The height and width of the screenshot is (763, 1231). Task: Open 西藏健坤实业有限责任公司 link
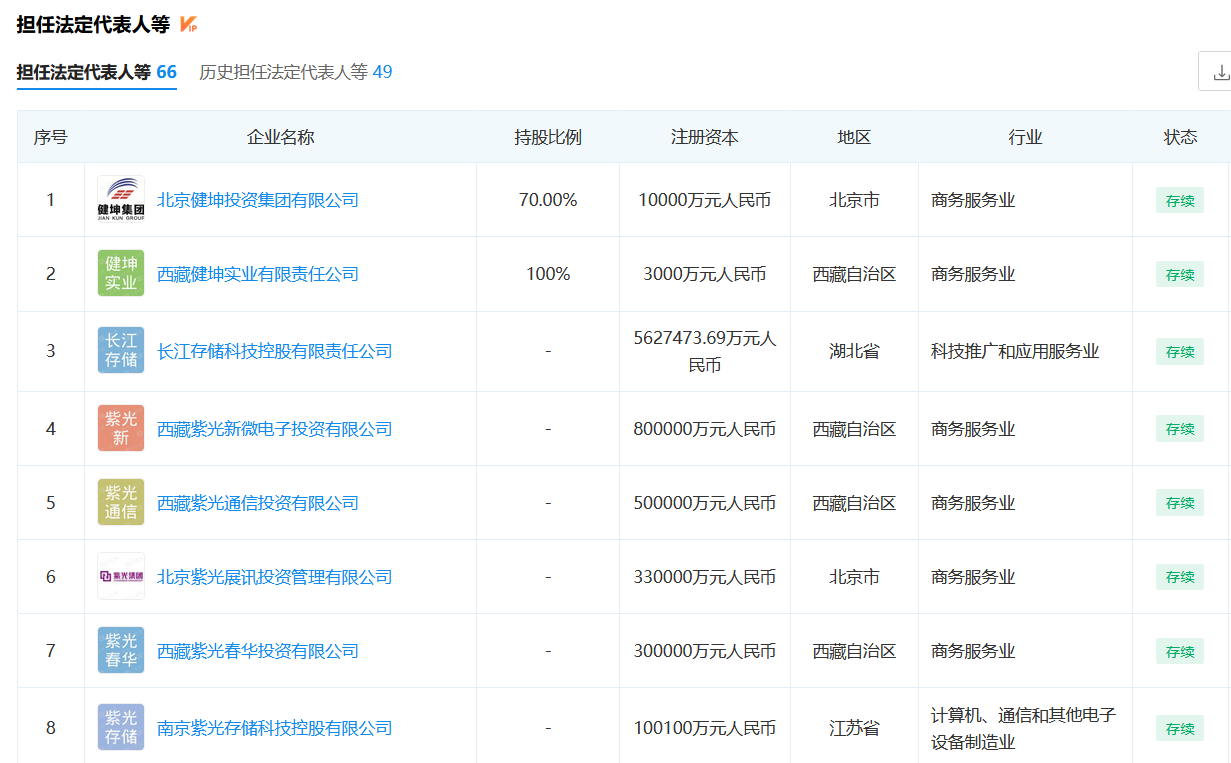click(x=258, y=274)
